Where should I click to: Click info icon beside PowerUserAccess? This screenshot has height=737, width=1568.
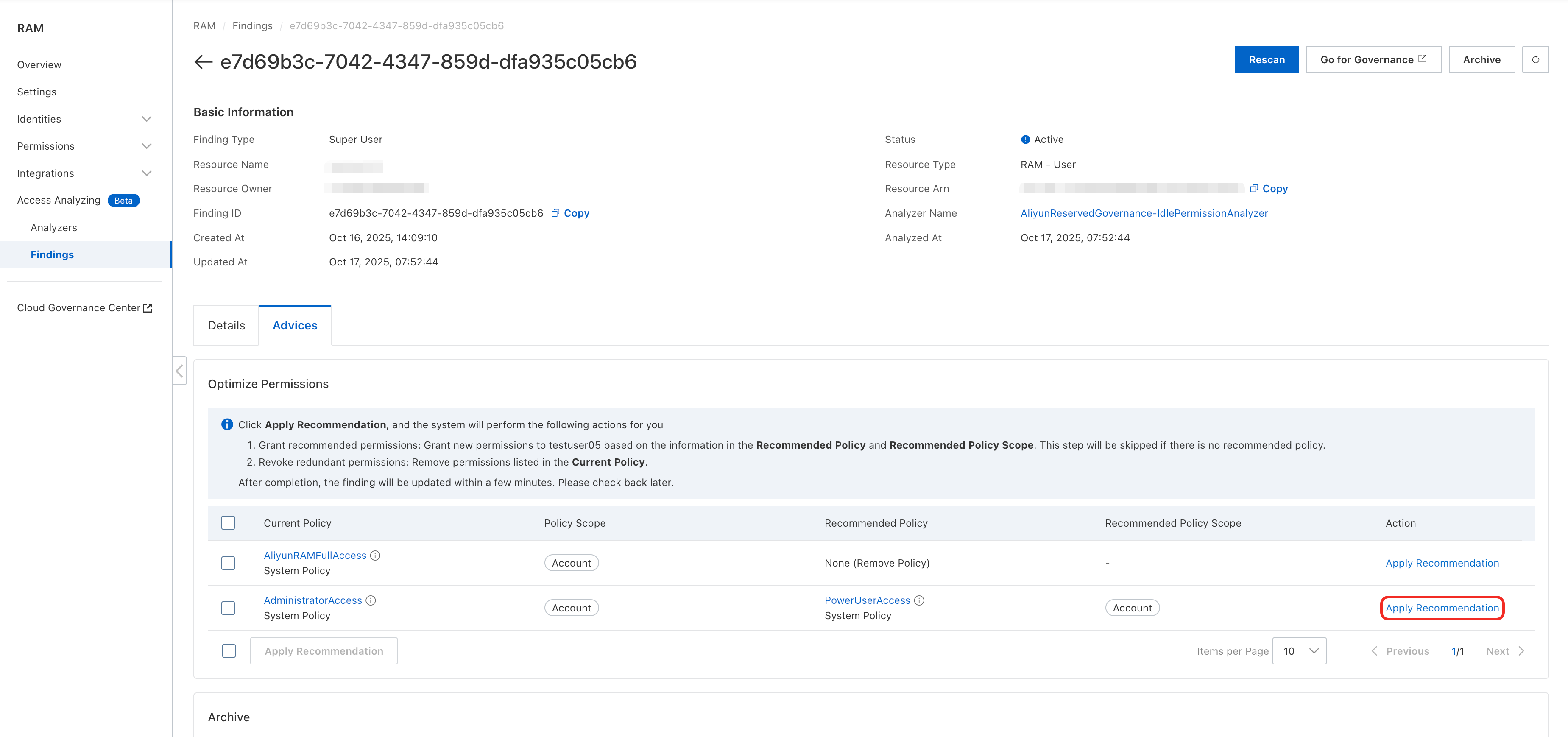coord(919,600)
